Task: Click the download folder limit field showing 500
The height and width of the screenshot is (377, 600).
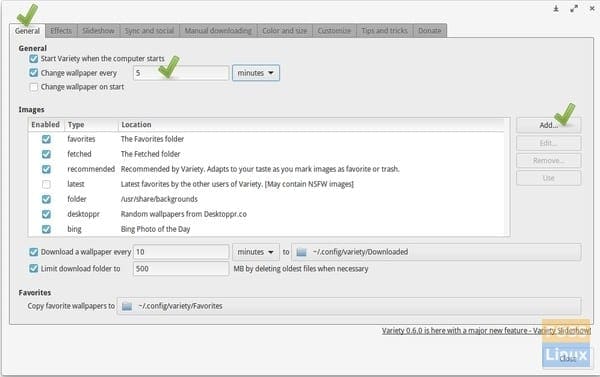Action: [181, 268]
